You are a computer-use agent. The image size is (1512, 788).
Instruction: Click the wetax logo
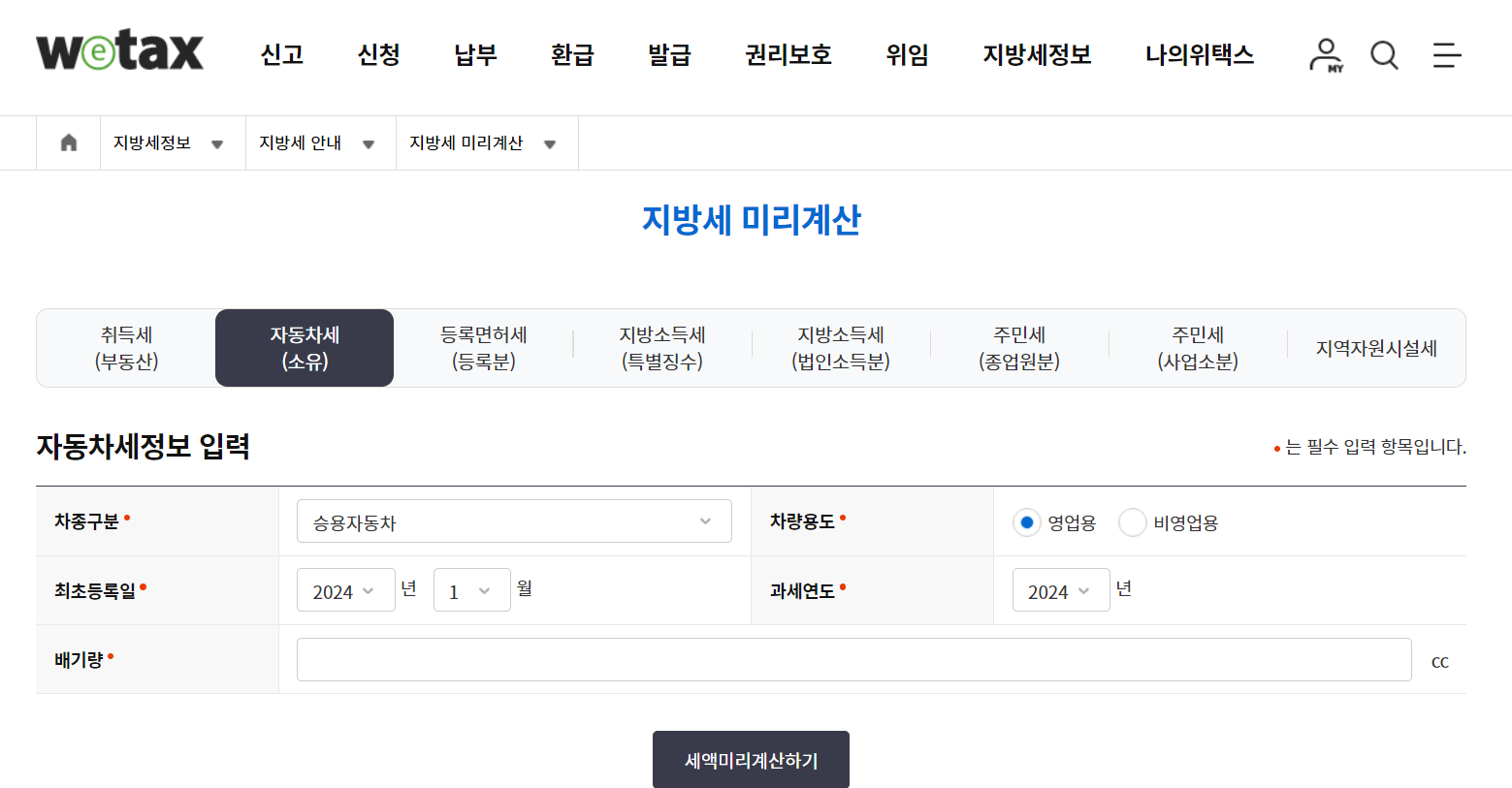click(118, 50)
